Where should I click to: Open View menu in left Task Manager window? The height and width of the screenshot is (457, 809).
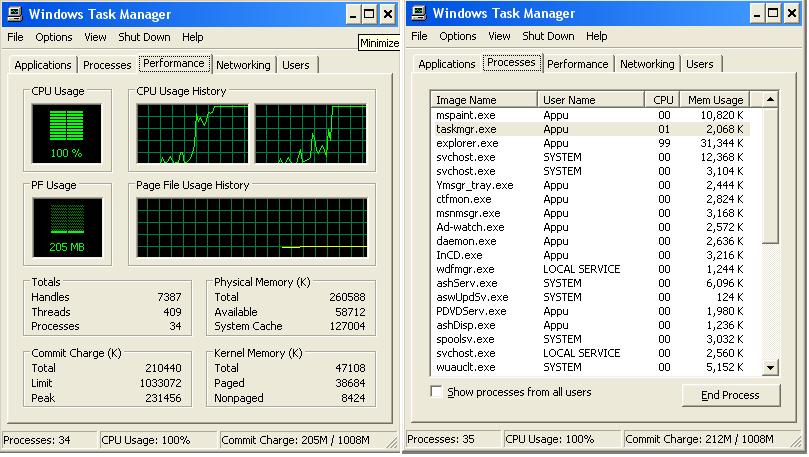point(95,37)
